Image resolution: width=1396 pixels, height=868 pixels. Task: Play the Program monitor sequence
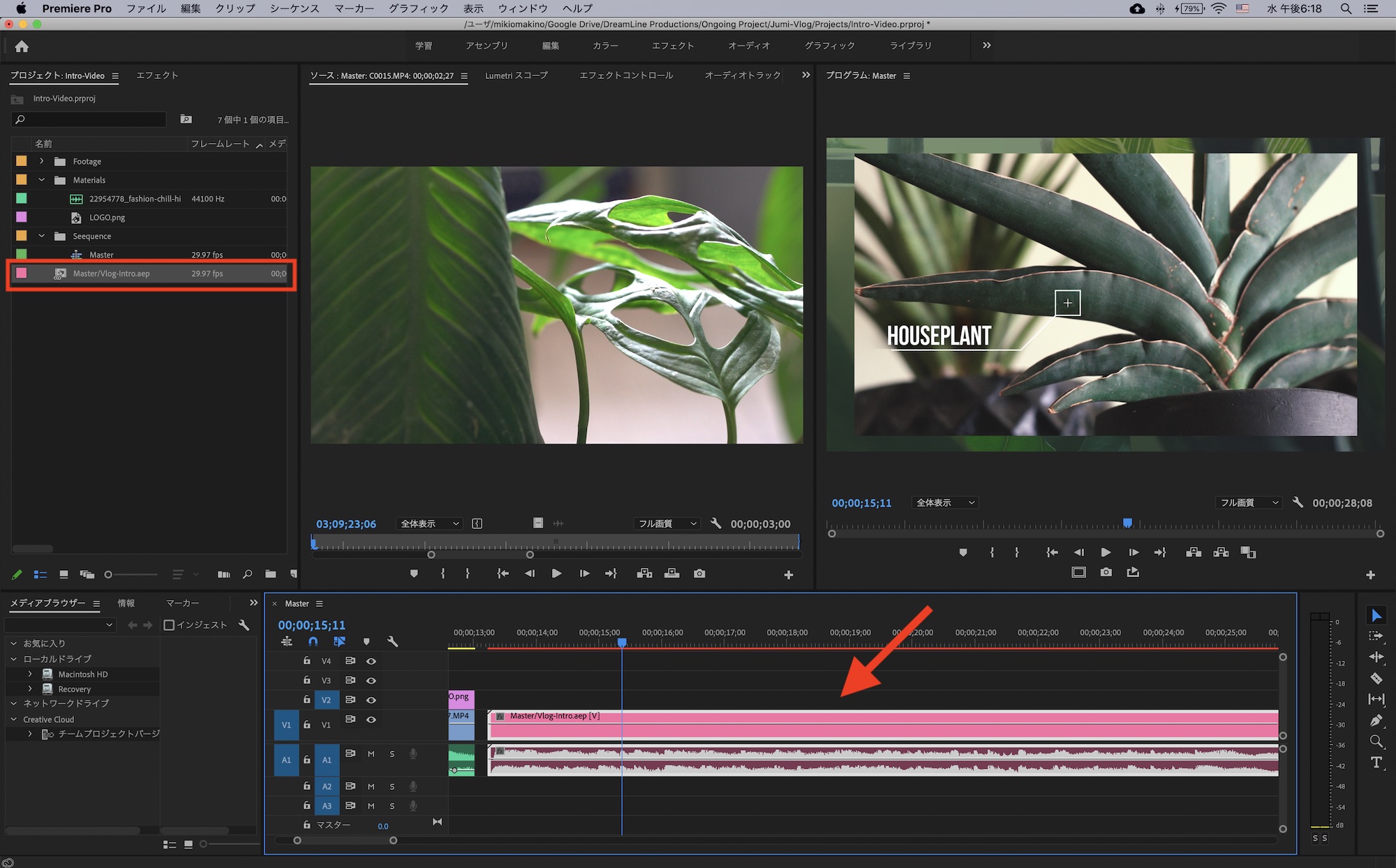[x=1106, y=552]
